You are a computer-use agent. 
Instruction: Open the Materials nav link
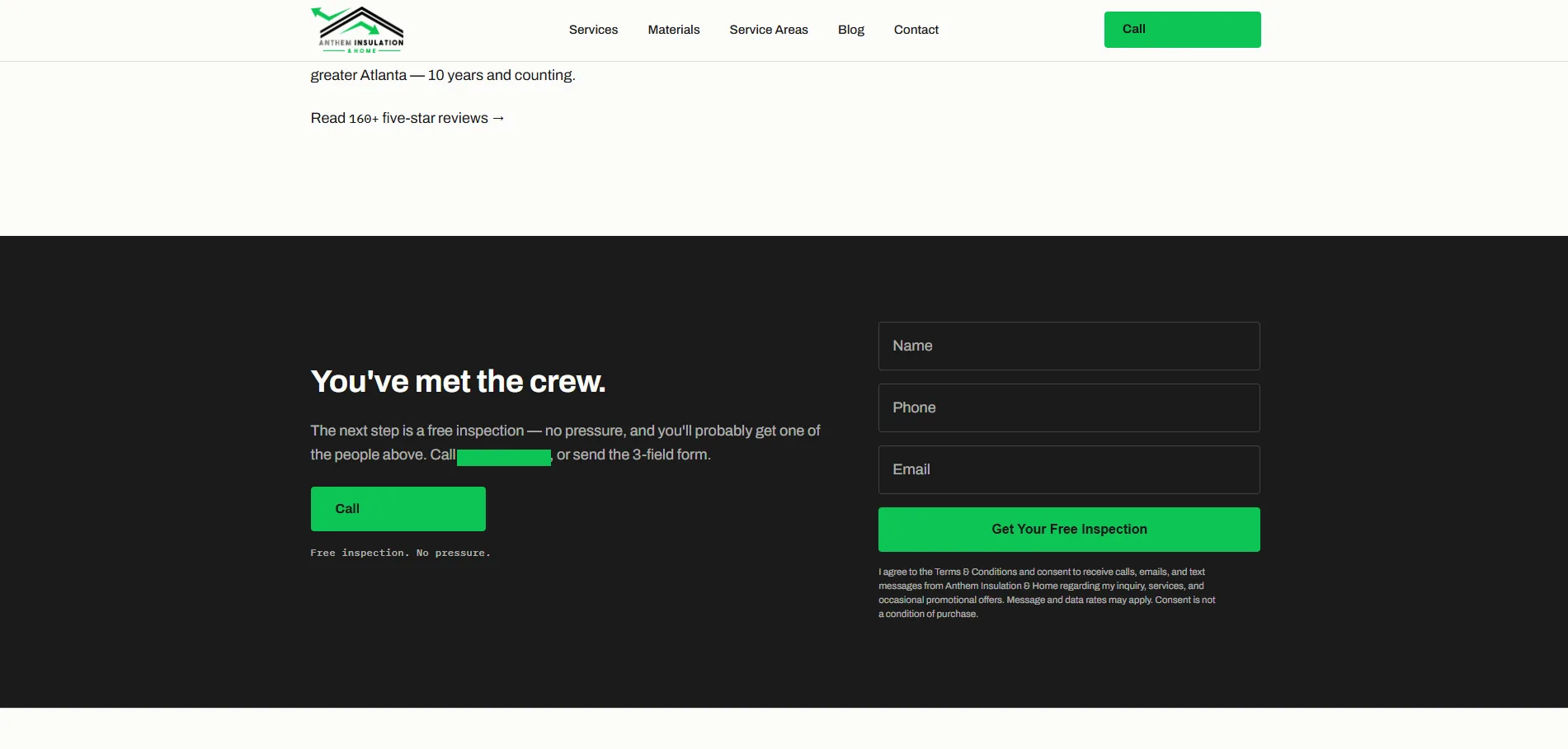click(x=674, y=30)
